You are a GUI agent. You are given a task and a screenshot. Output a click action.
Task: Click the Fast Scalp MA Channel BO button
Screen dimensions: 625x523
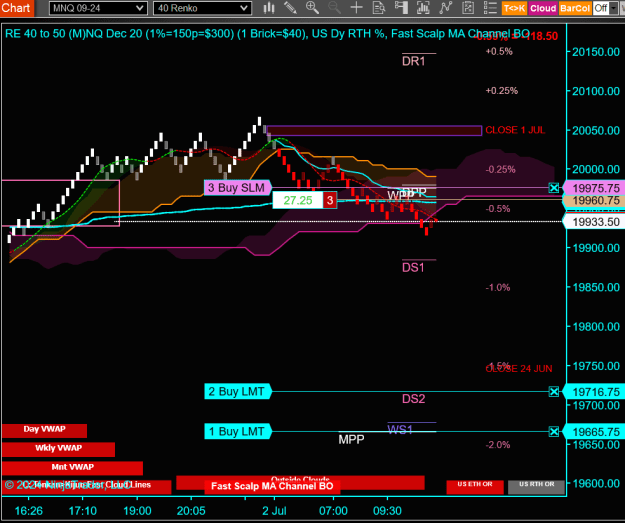(272, 486)
